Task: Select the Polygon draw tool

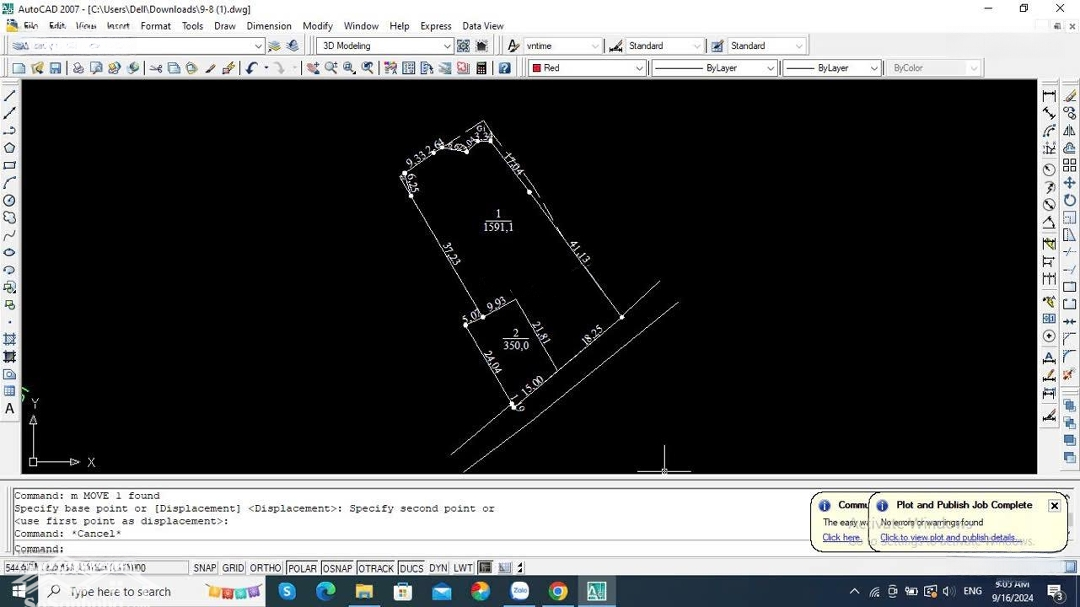Action: coord(9,148)
